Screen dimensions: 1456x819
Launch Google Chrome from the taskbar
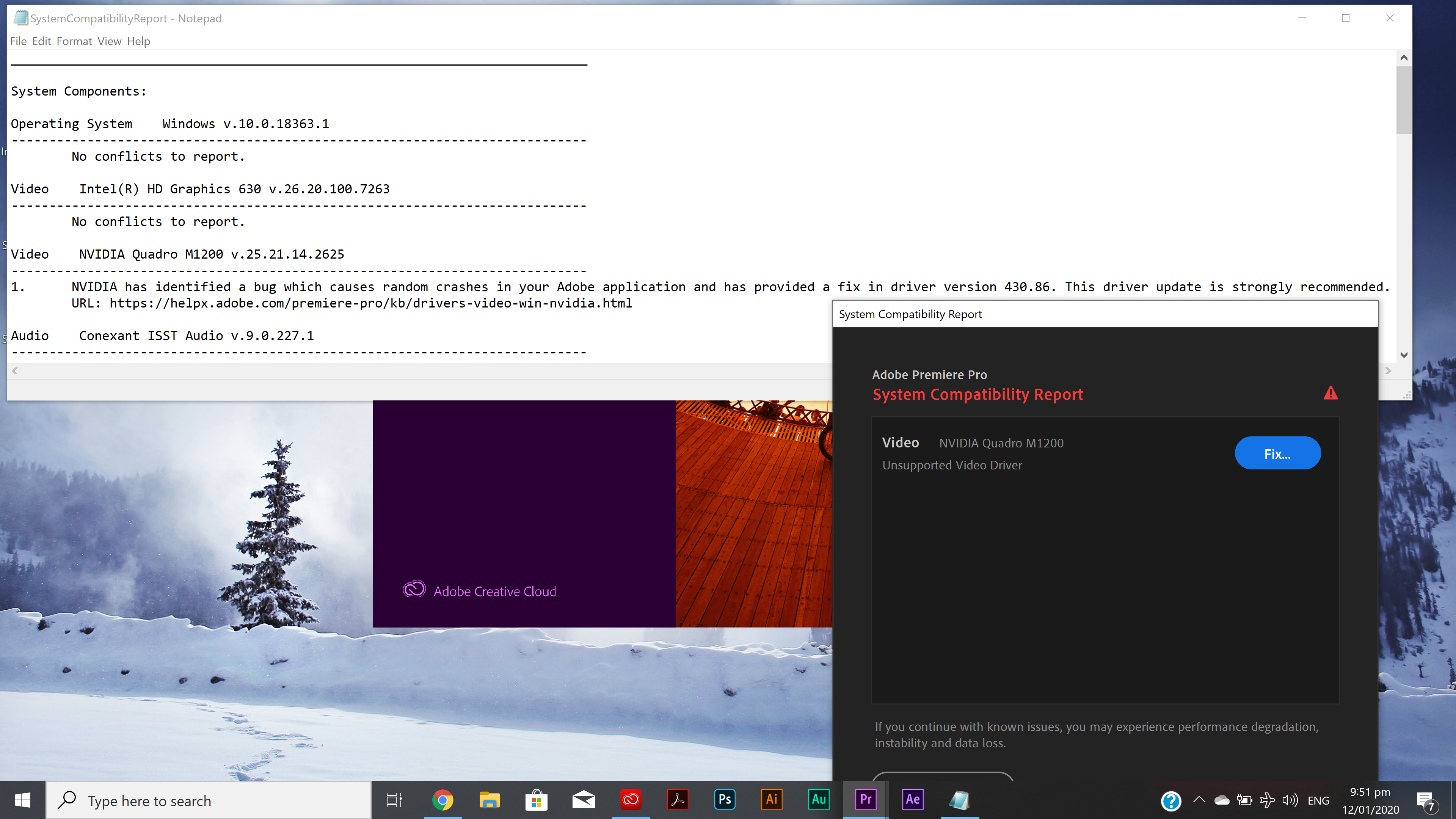442,800
